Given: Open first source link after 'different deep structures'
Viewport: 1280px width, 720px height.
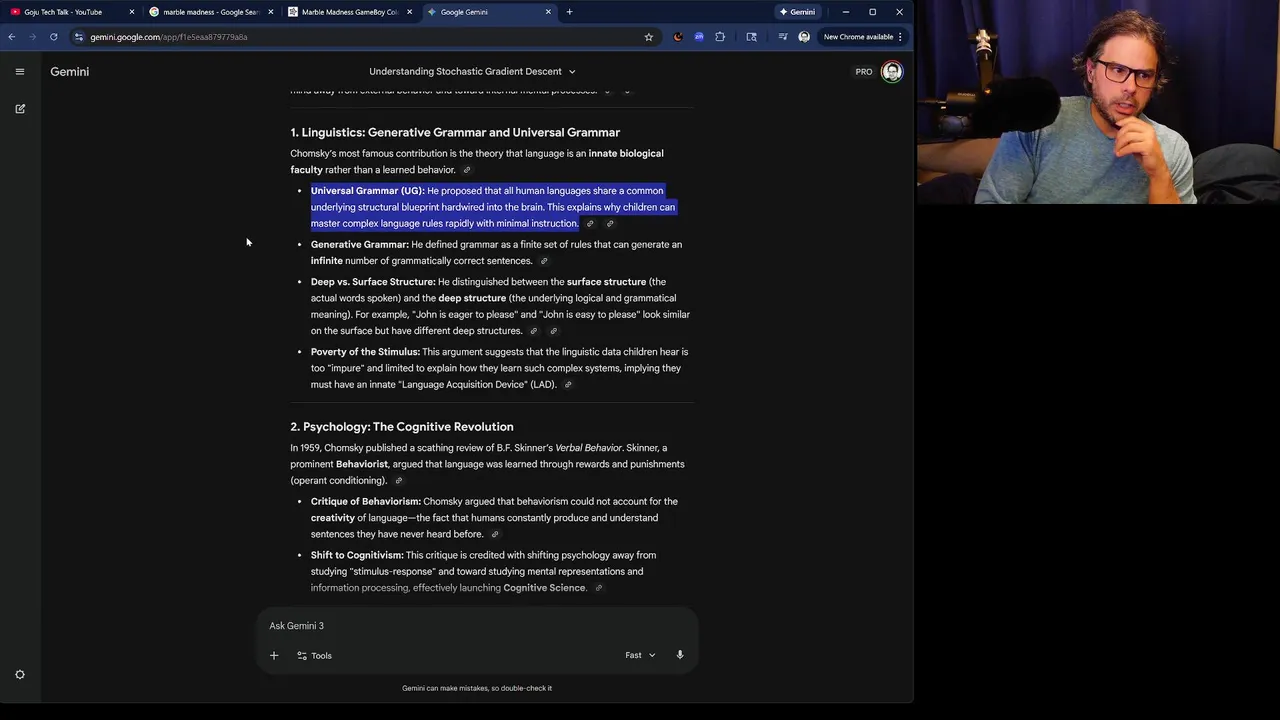Looking at the screenshot, I should pos(534,331).
